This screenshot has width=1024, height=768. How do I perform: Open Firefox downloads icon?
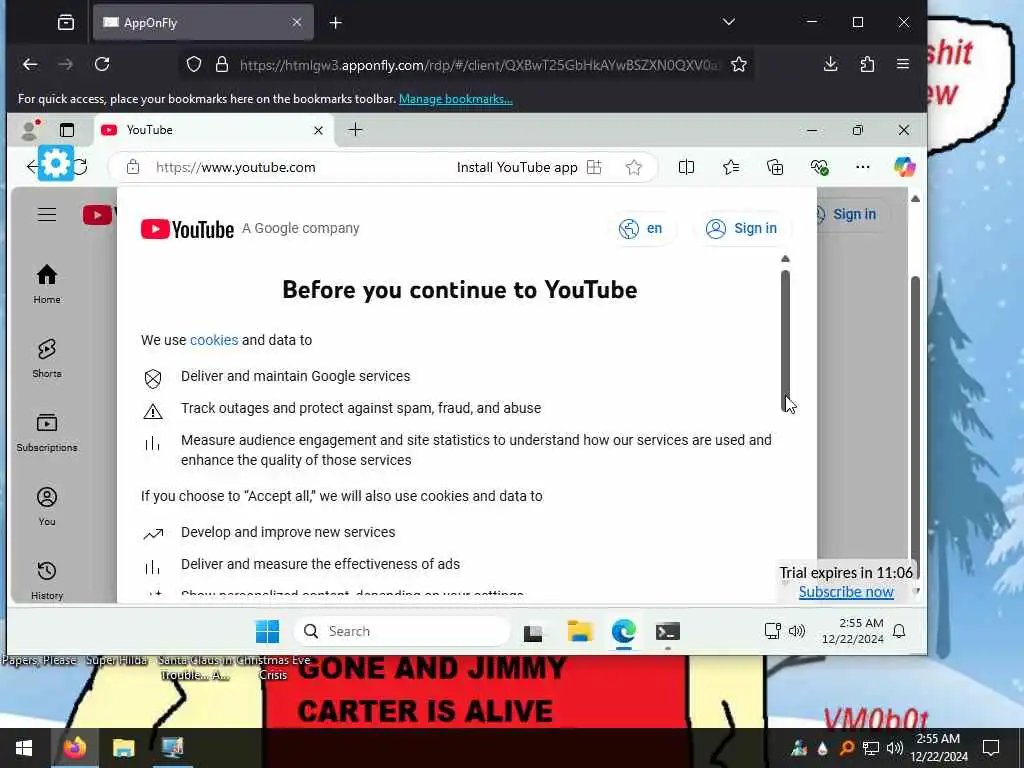[x=831, y=64]
